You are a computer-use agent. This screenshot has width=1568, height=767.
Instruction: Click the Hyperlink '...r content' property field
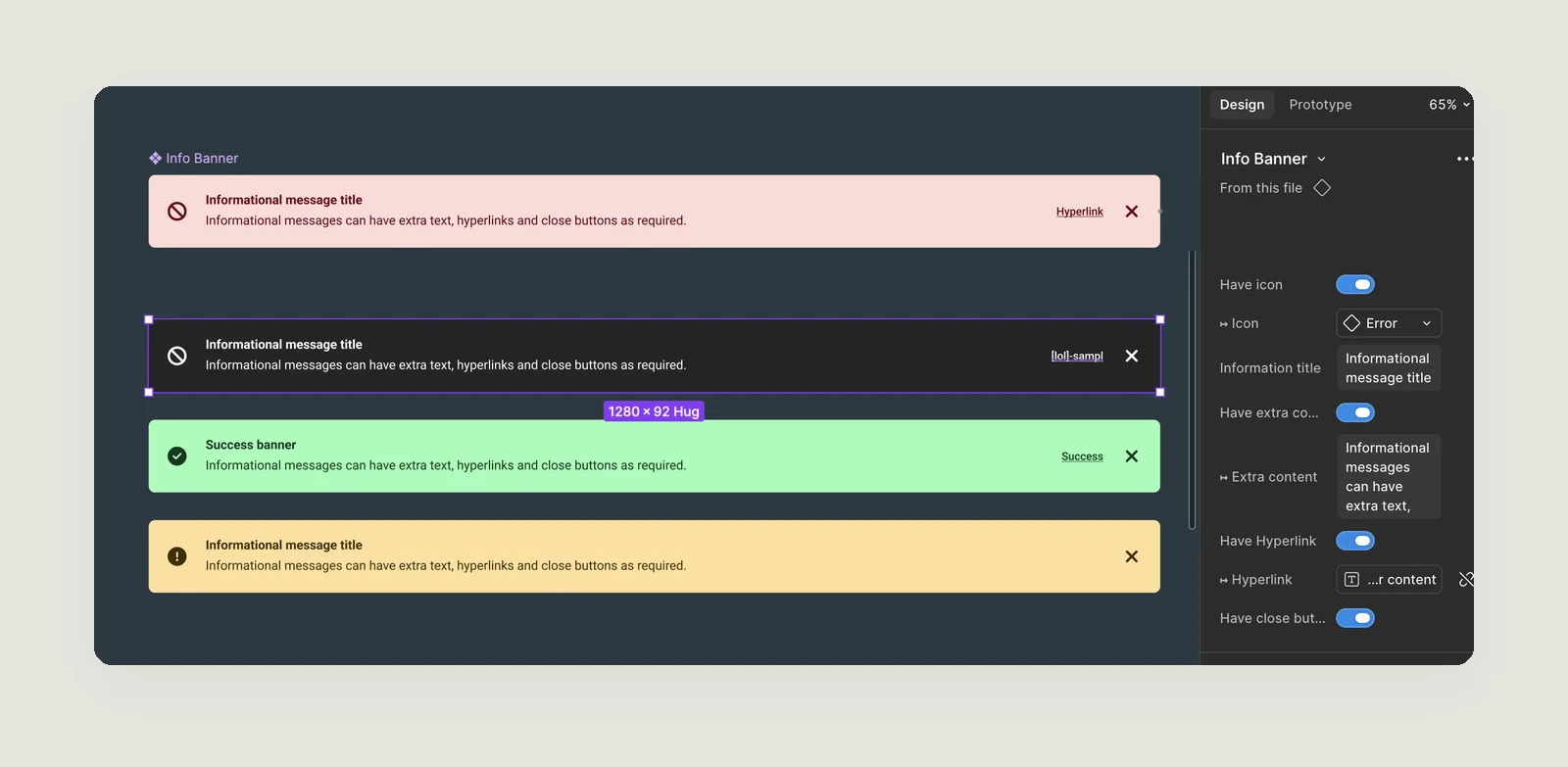click(x=1389, y=580)
